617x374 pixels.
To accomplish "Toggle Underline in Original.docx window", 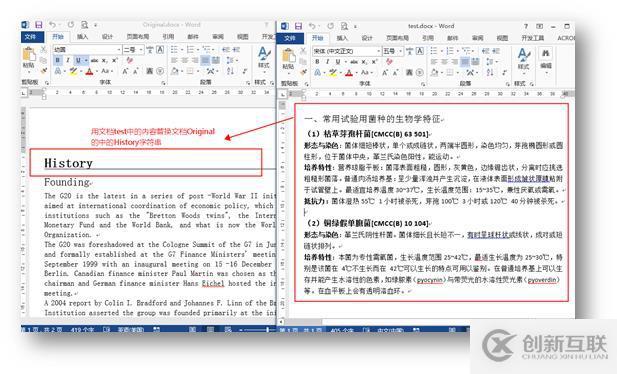I will click(x=78, y=60).
